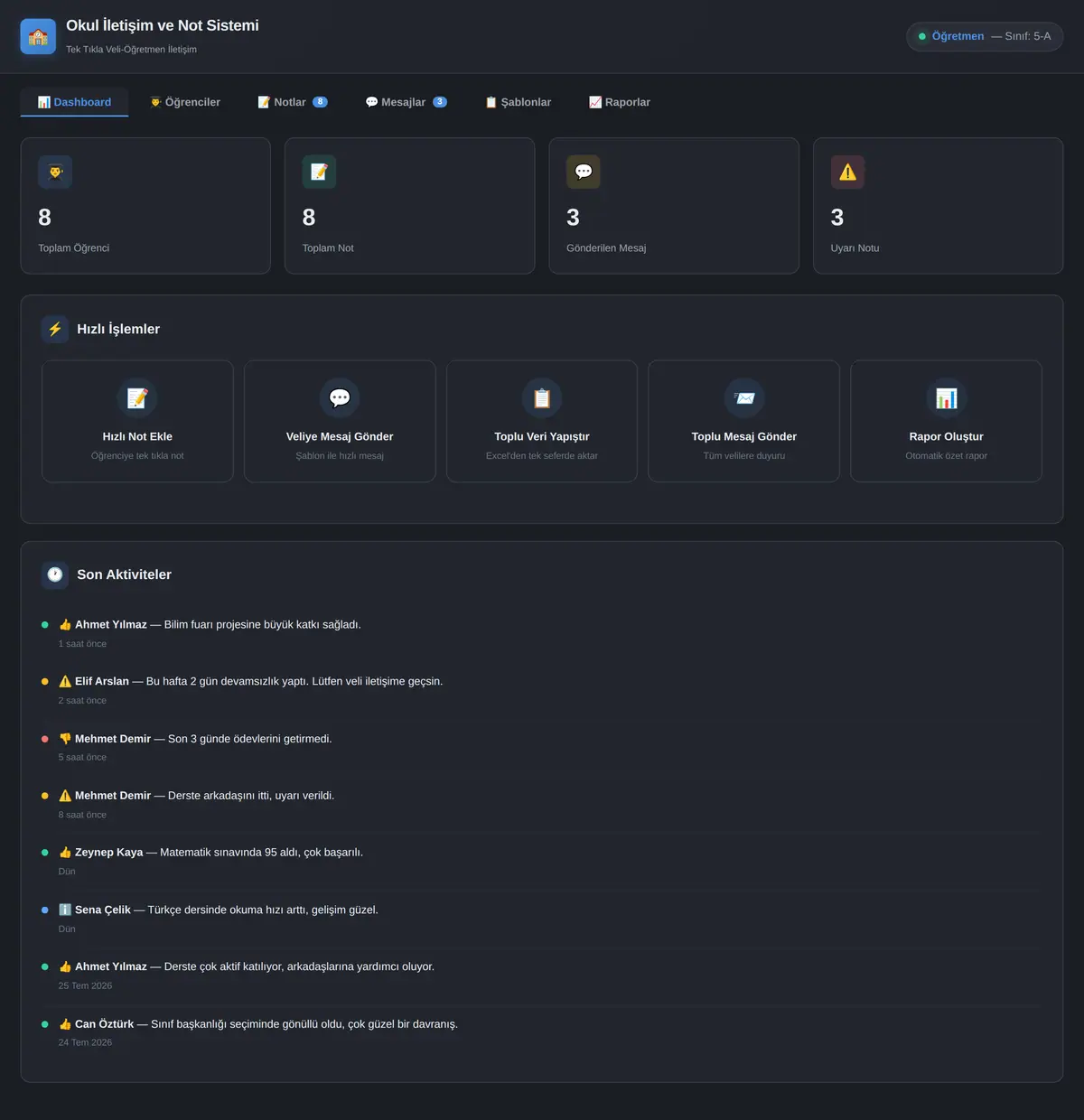This screenshot has height=1120, width=1084.
Task: Click the warning icon on Uyarı Notu card
Action: [x=847, y=172]
